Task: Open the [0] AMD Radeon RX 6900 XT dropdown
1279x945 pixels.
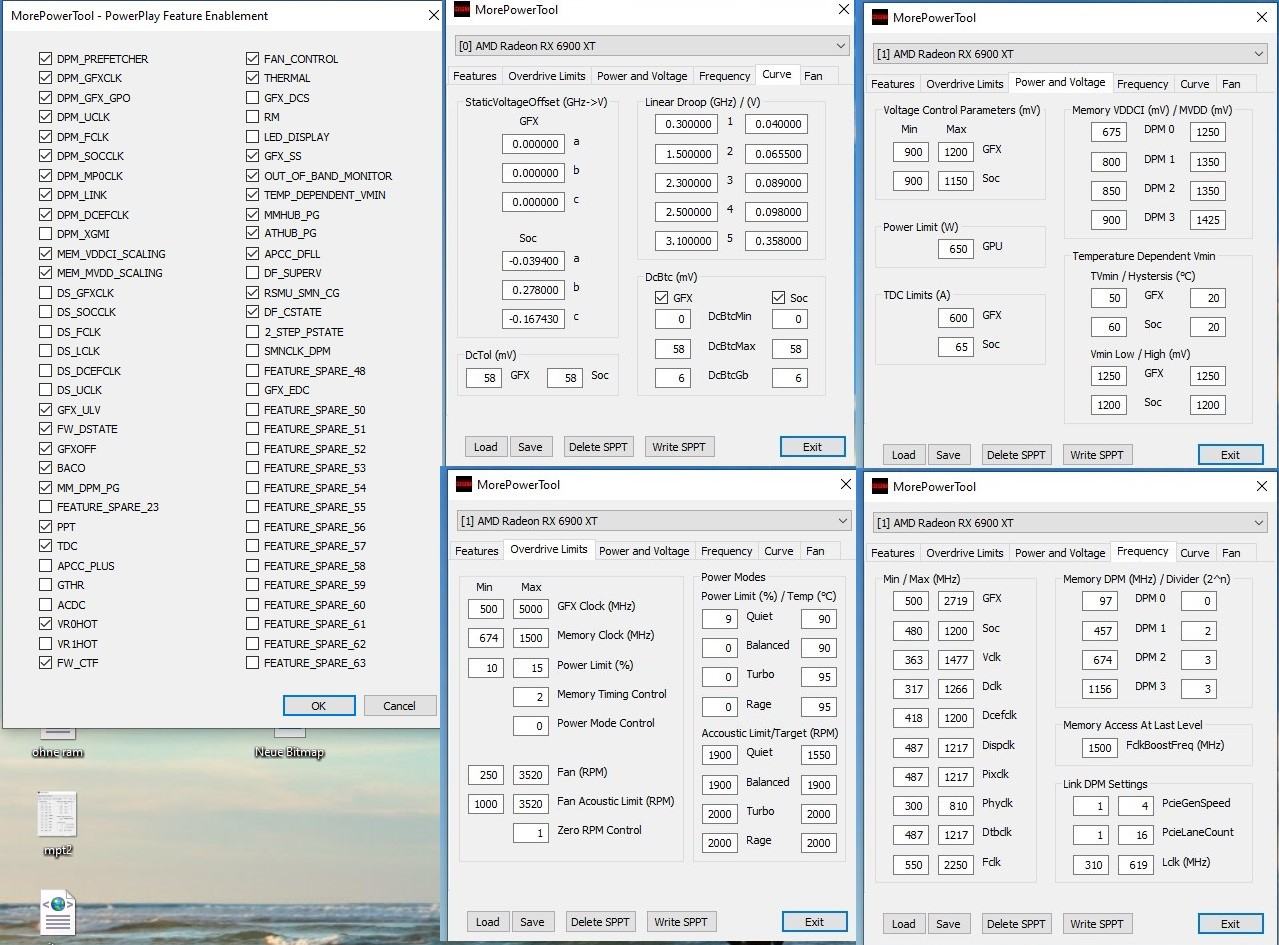Action: (652, 46)
